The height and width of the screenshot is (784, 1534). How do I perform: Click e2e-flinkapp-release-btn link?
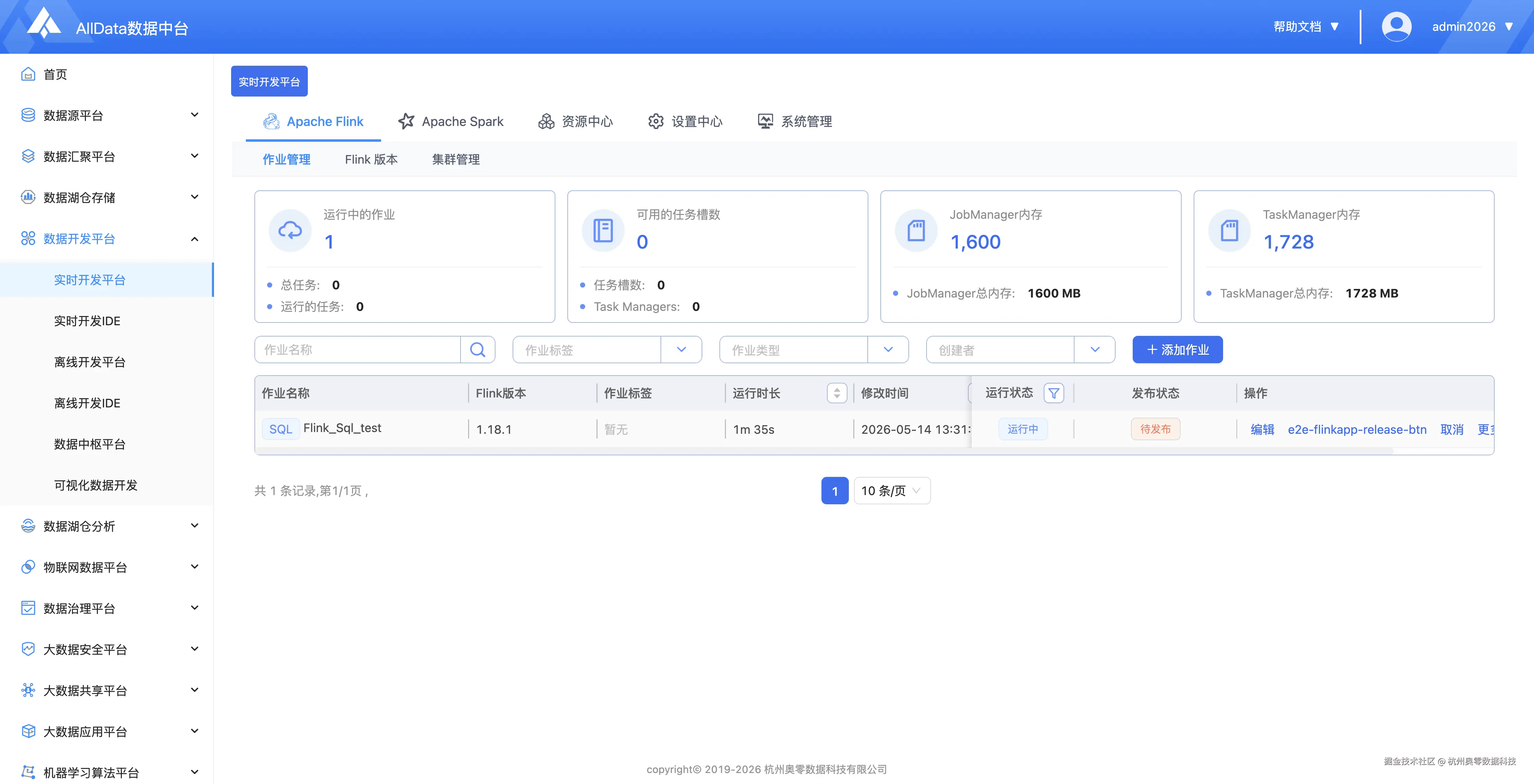[x=1357, y=429]
